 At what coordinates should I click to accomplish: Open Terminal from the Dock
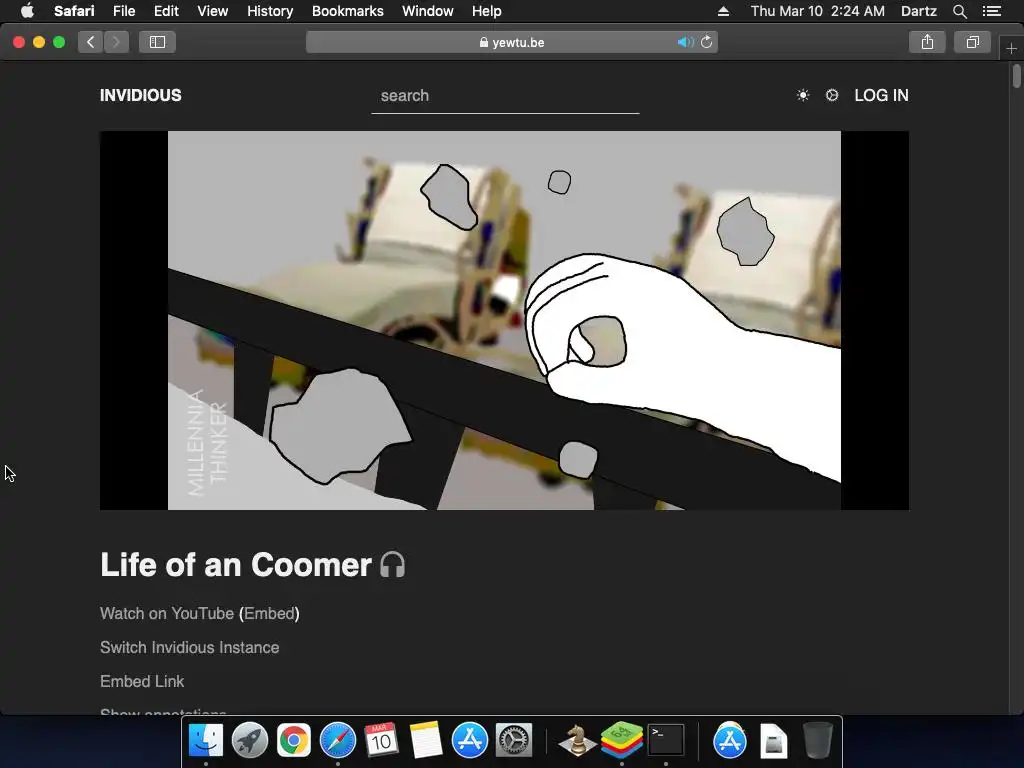pos(665,741)
